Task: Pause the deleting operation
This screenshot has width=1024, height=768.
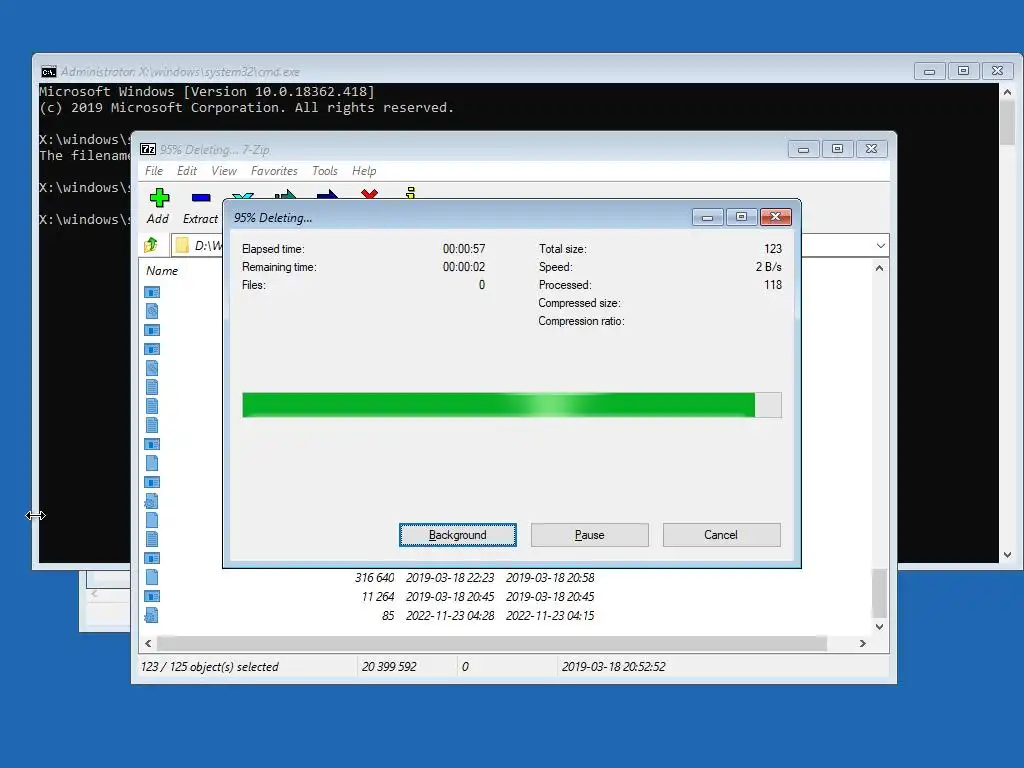Action: pyautogui.click(x=590, y=535)
